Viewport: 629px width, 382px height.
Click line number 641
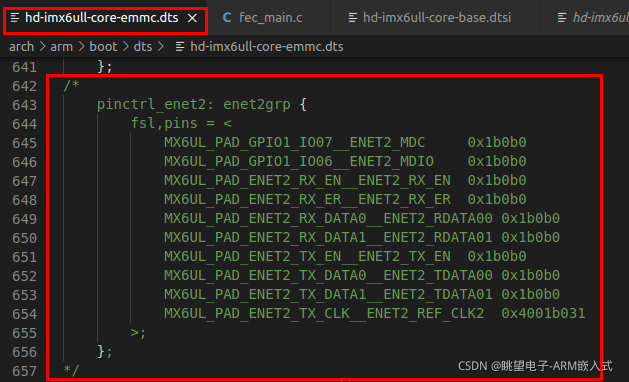point(24,67)
